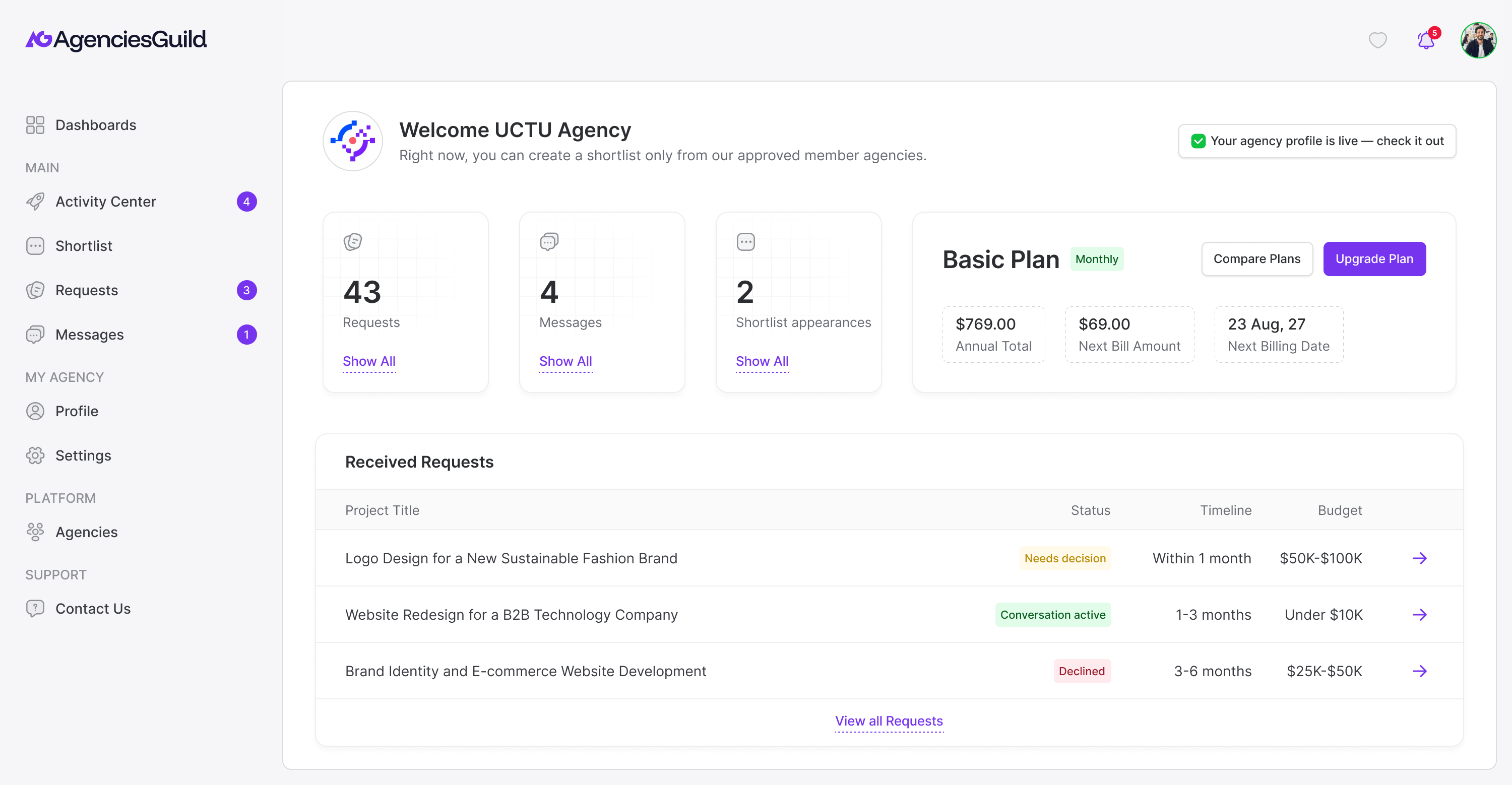Click the AgenciesGuild logo
The image size is (1512, 785).
[115, 39]
